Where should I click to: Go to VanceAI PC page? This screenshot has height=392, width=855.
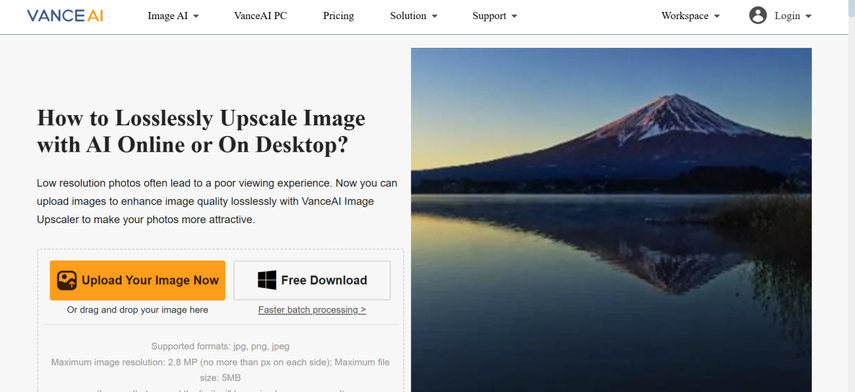click(x=260, y=16)
